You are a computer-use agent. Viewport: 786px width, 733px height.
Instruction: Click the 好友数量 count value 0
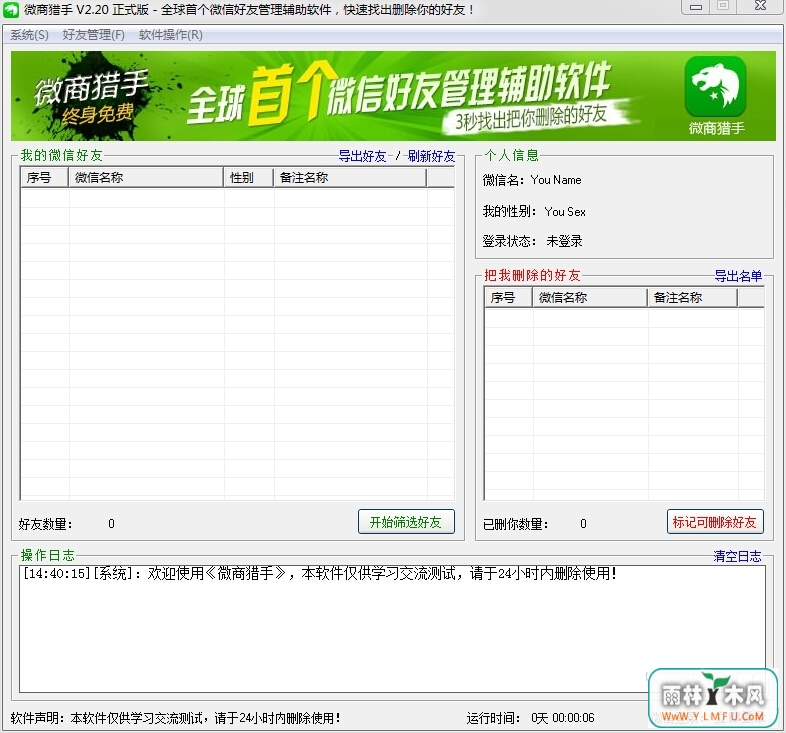click(x=111, y=524)
